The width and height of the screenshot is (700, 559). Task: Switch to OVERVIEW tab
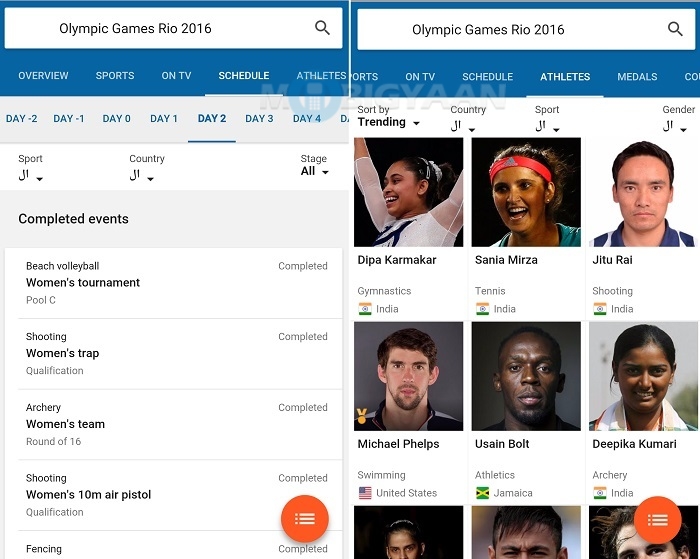pos(43,75)
